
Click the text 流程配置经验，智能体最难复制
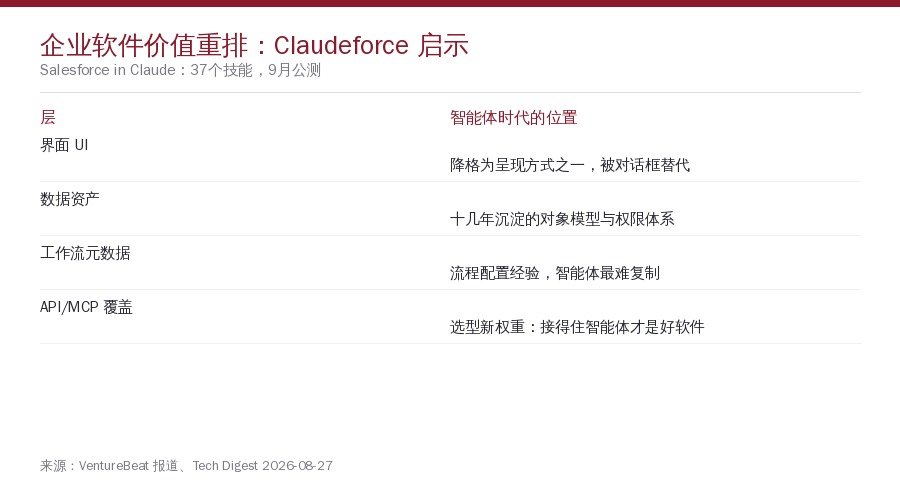(x=554, y=273)
